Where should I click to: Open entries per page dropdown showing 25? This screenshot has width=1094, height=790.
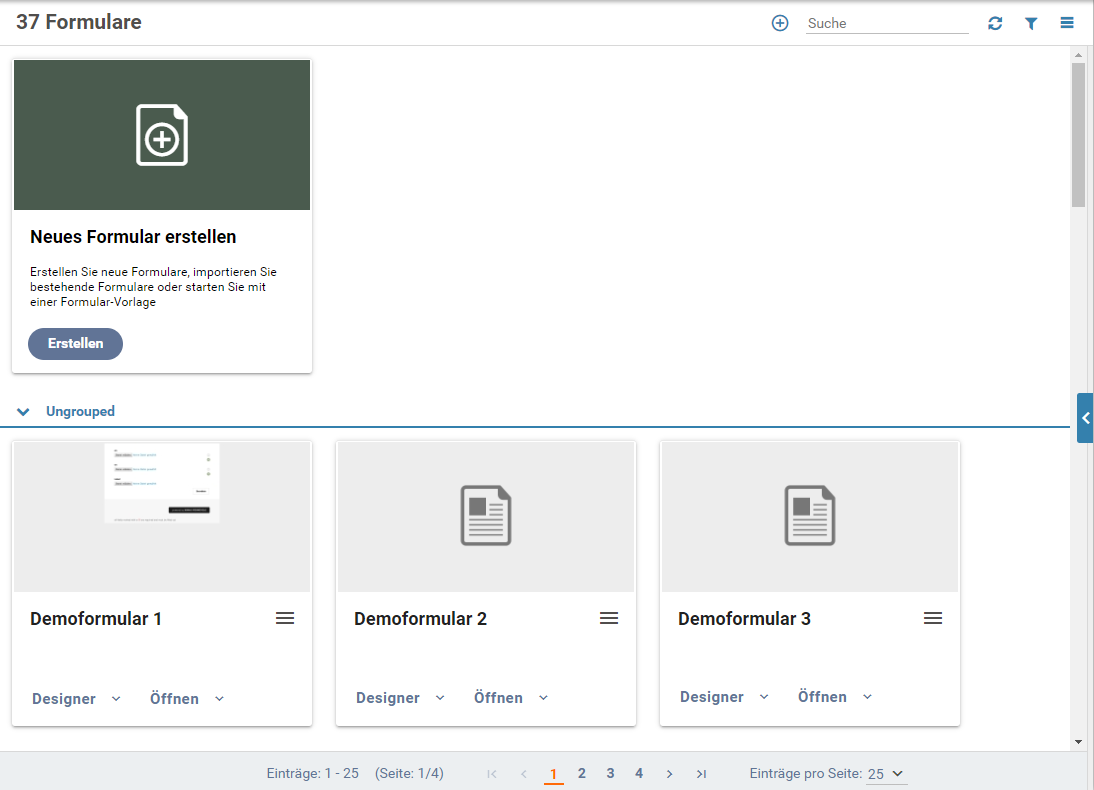tap(885, 774)
